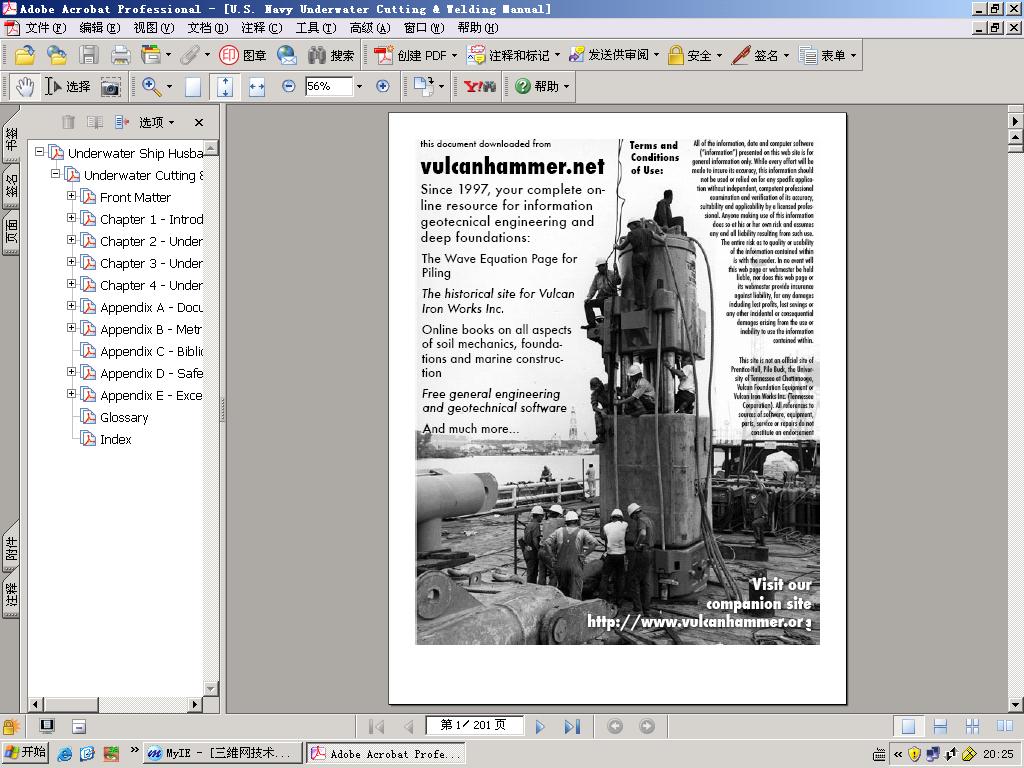Click the Sign (签名) button

tap(761, 56)
